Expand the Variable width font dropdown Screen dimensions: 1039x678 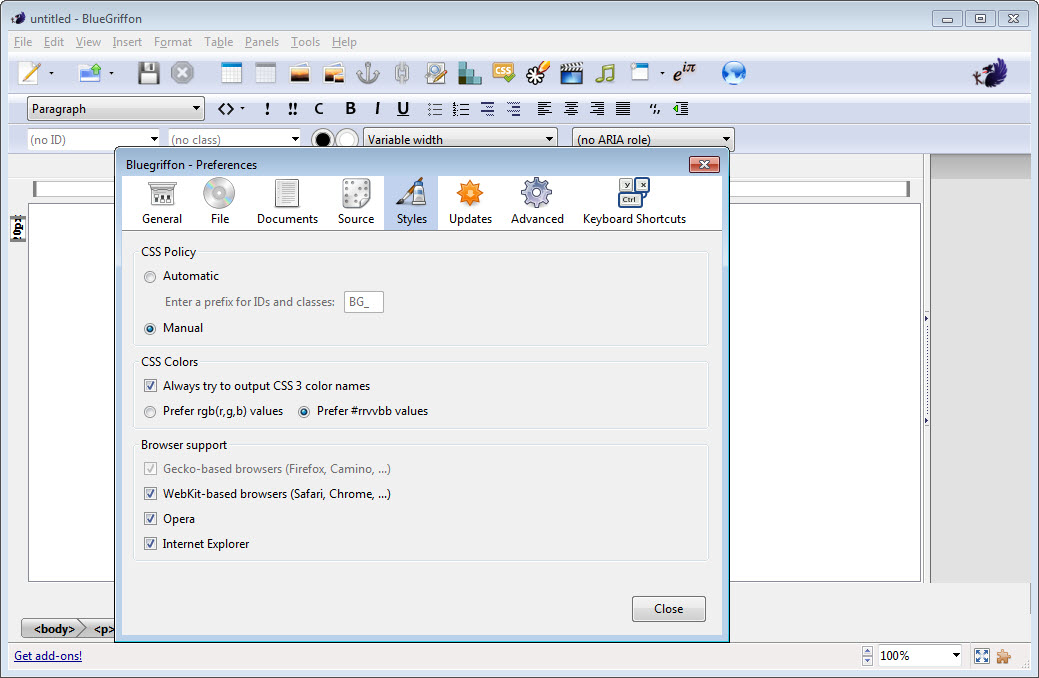tap(460, 140)
